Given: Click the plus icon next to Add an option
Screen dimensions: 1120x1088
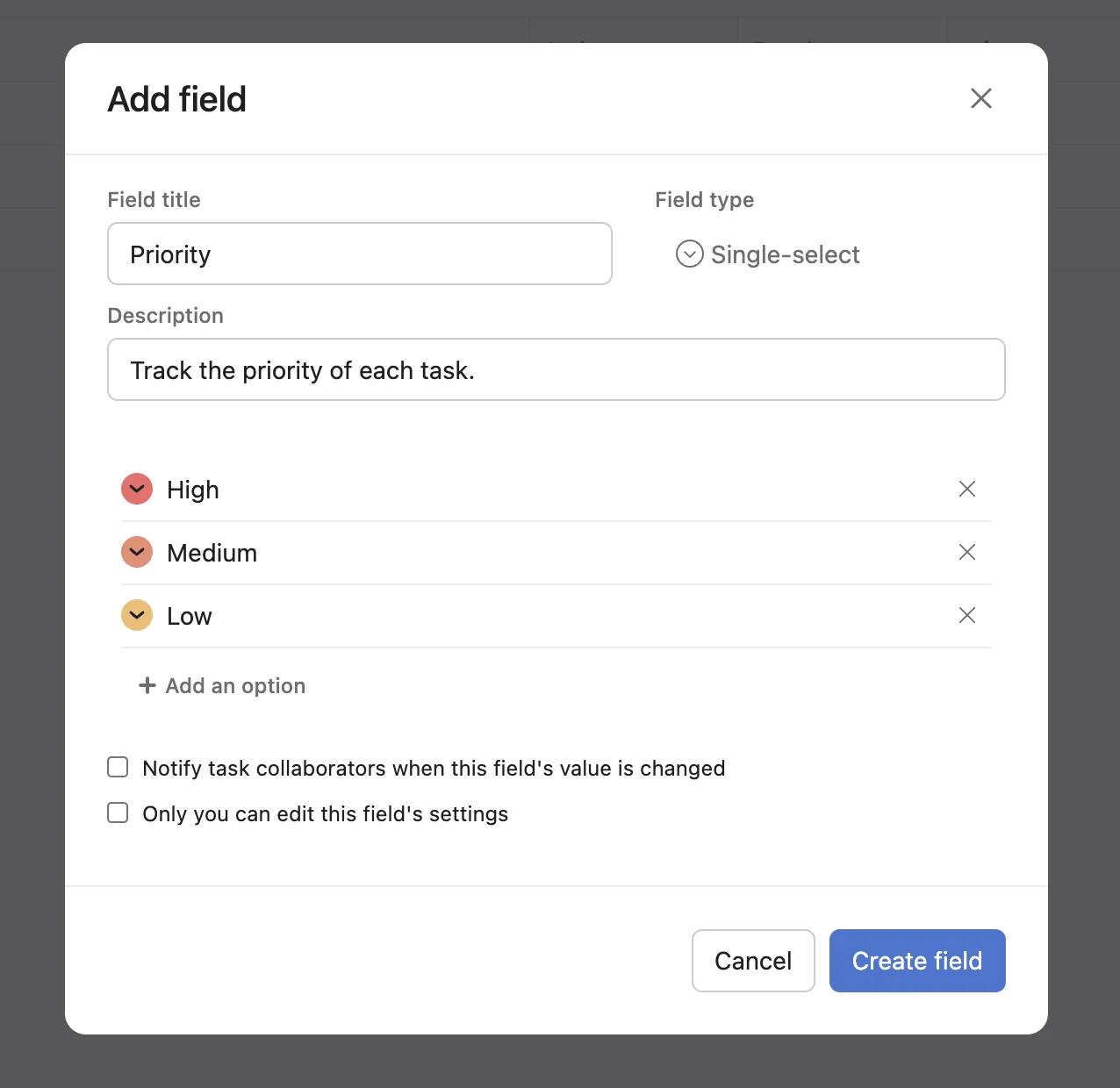Looking at the screenshot, I should click(x=146, y=685).
